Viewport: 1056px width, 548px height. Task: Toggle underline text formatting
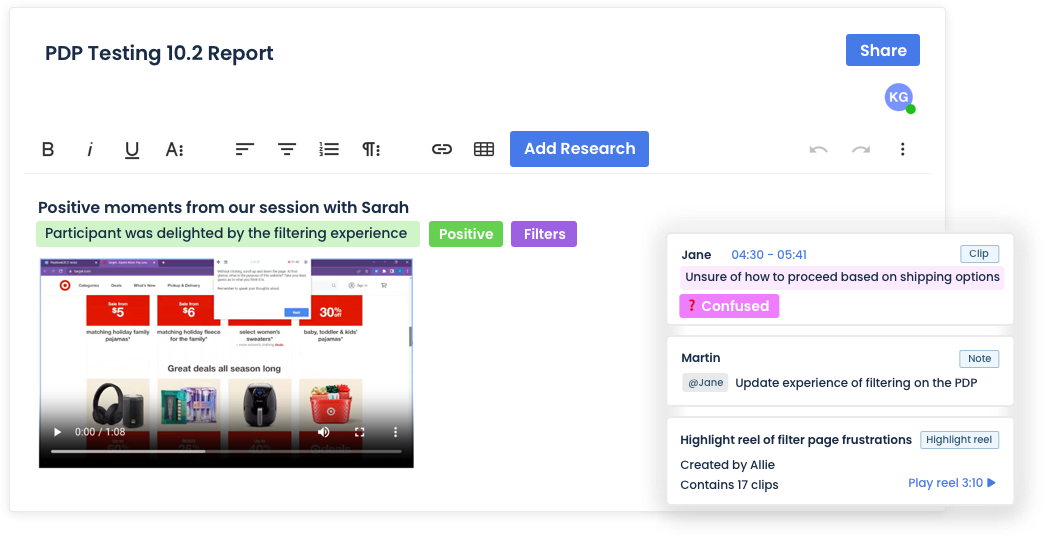coord(132,149)
